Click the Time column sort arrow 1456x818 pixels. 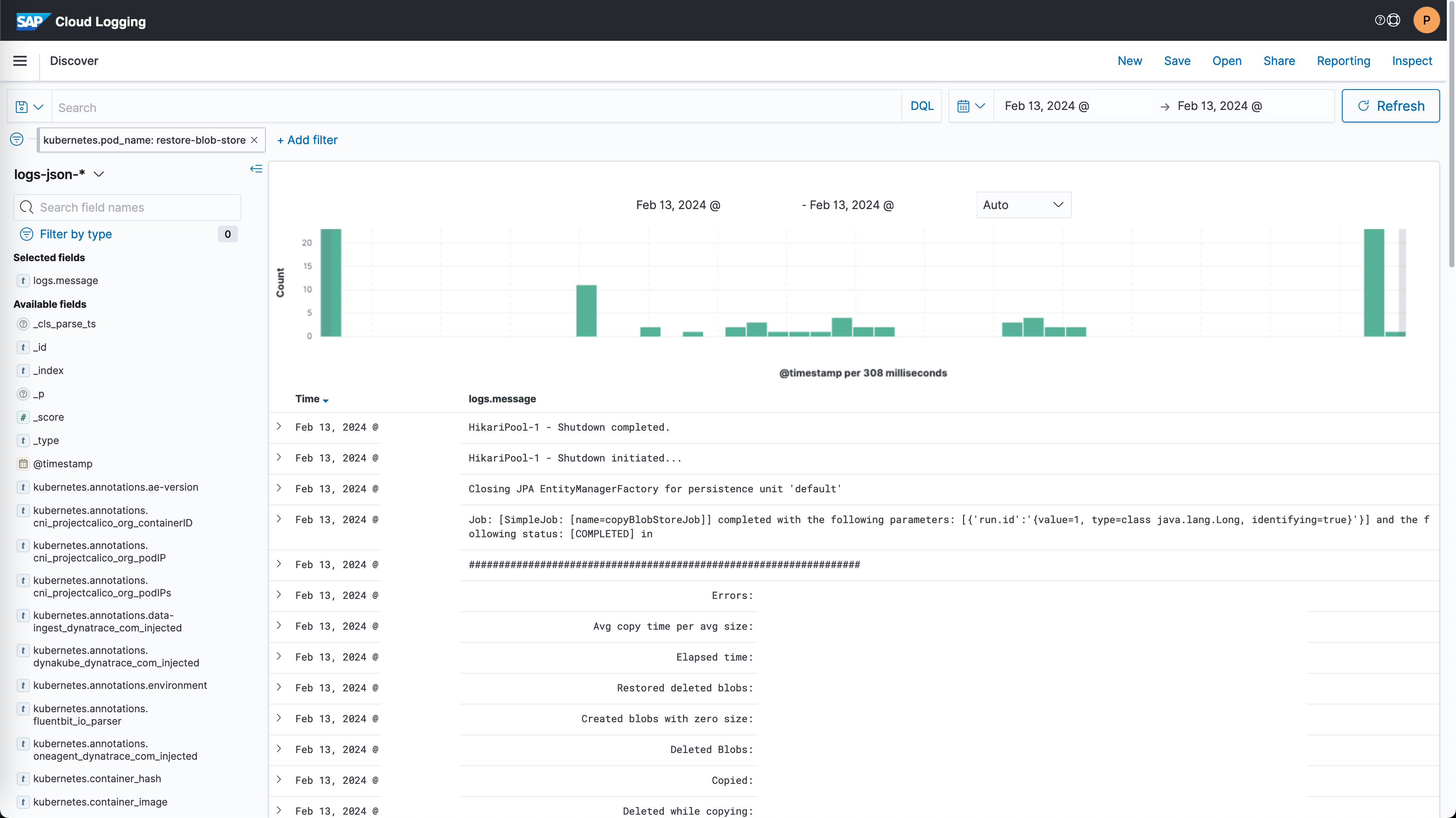pyautogui.click(x=325, y=400)
